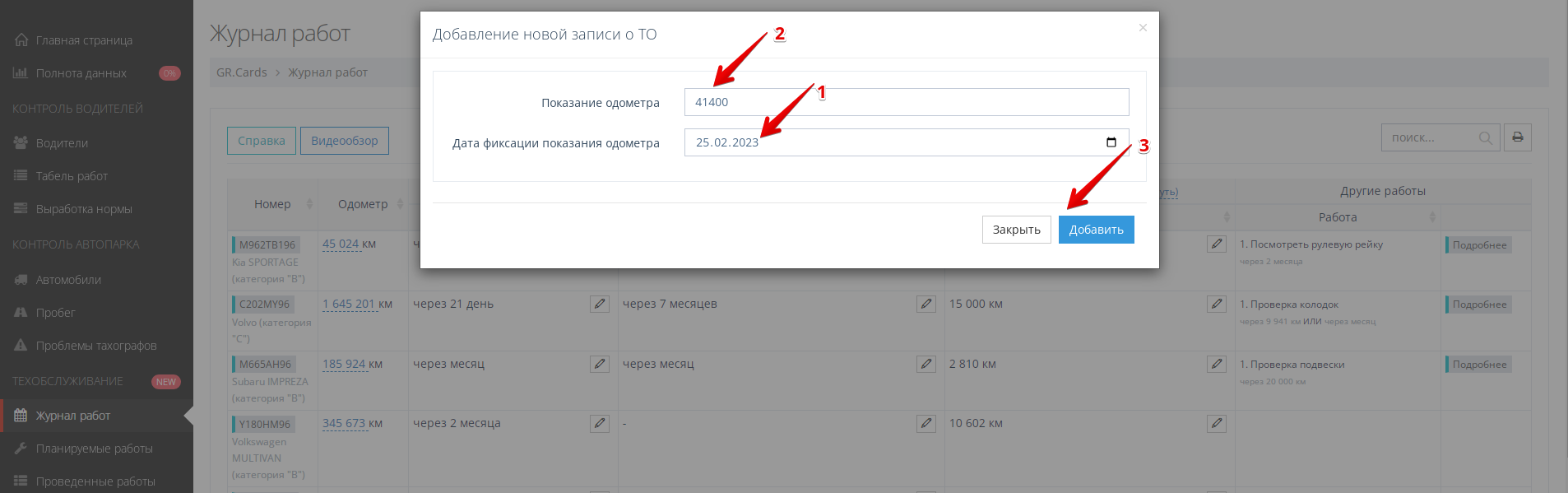
Task: Sort by Работа column arrows
Action: 1432,217
